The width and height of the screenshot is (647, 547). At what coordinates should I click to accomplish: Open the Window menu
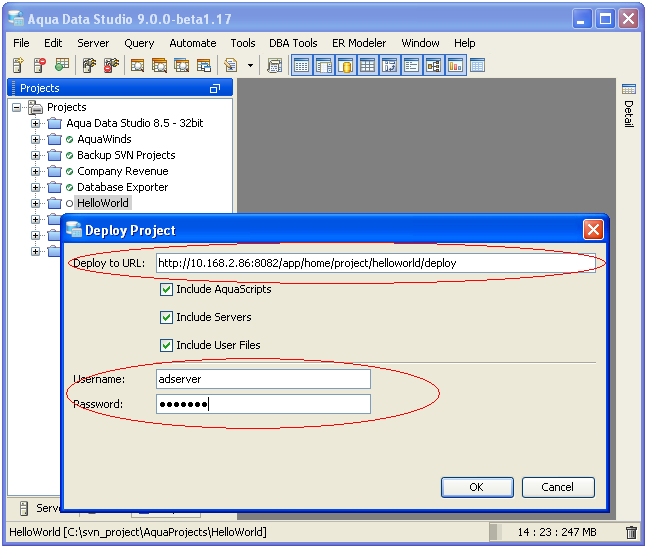[420, 43]
